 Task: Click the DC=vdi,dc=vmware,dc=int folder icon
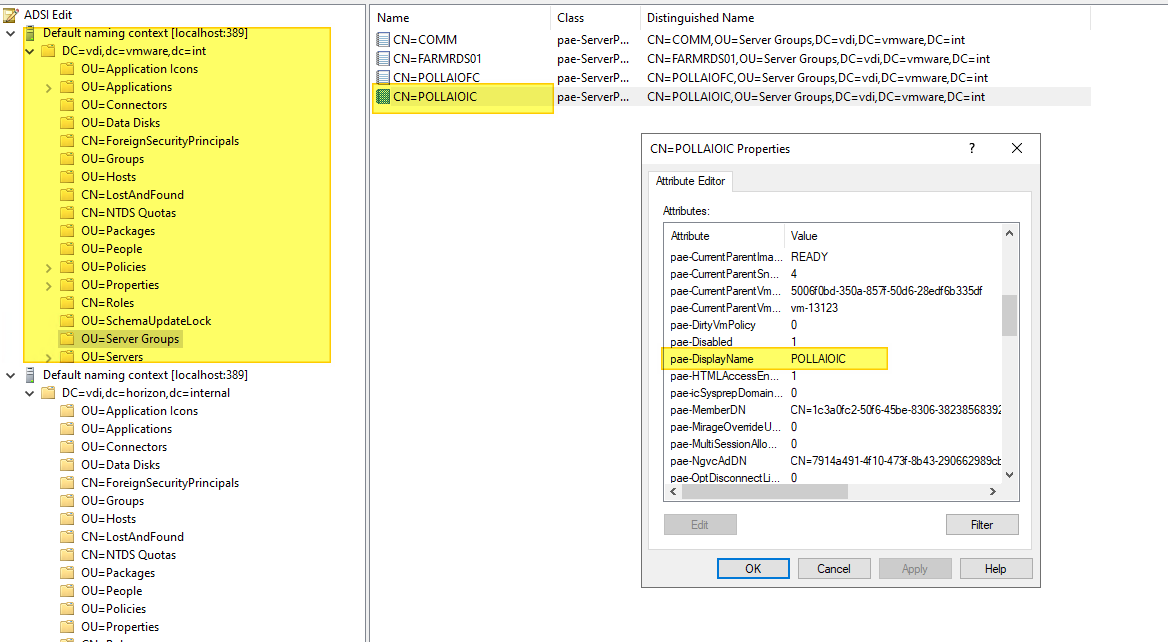tap(48, 51)
